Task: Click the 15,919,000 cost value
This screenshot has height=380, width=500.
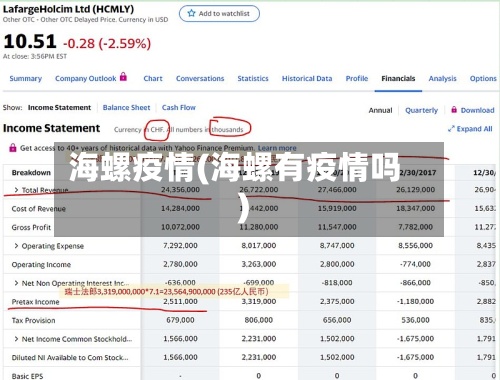Action: (337, 208)
